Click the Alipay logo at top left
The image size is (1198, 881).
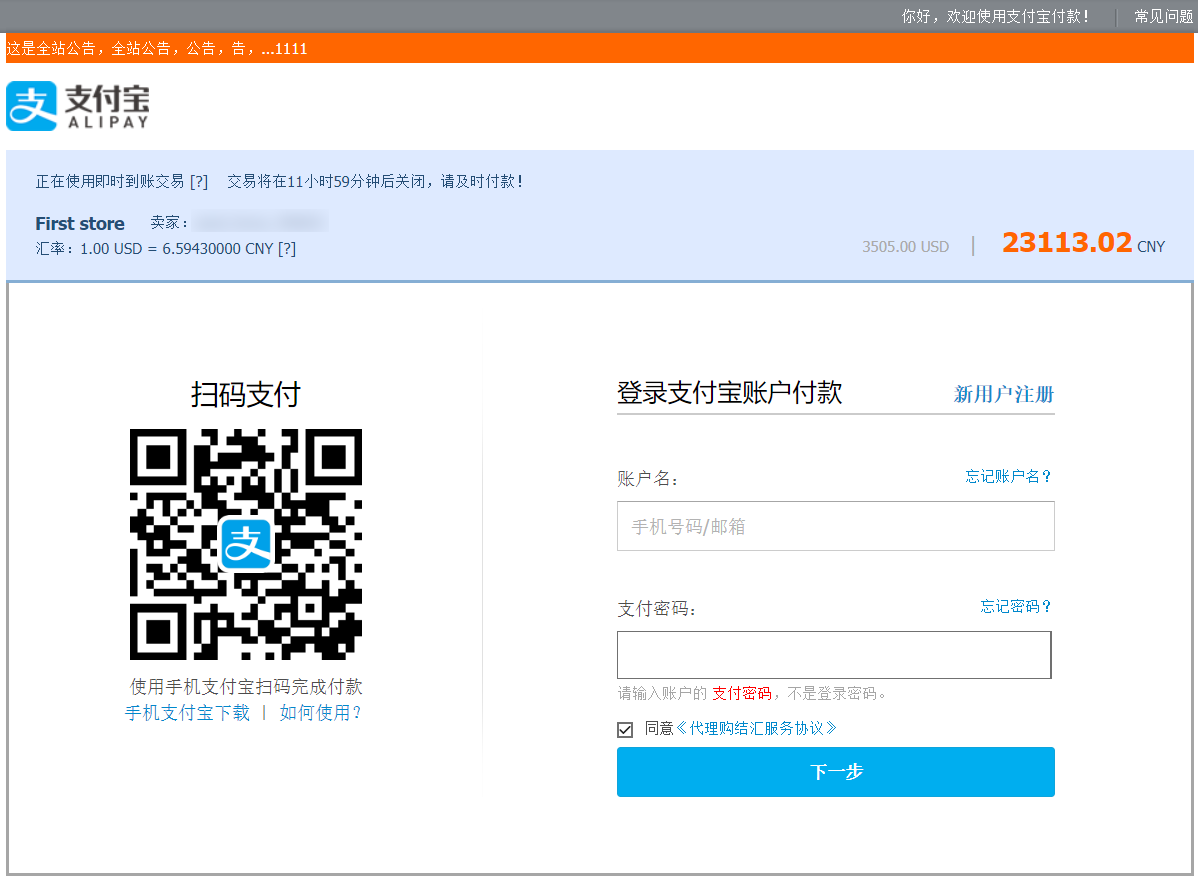(x=78, y=106)
